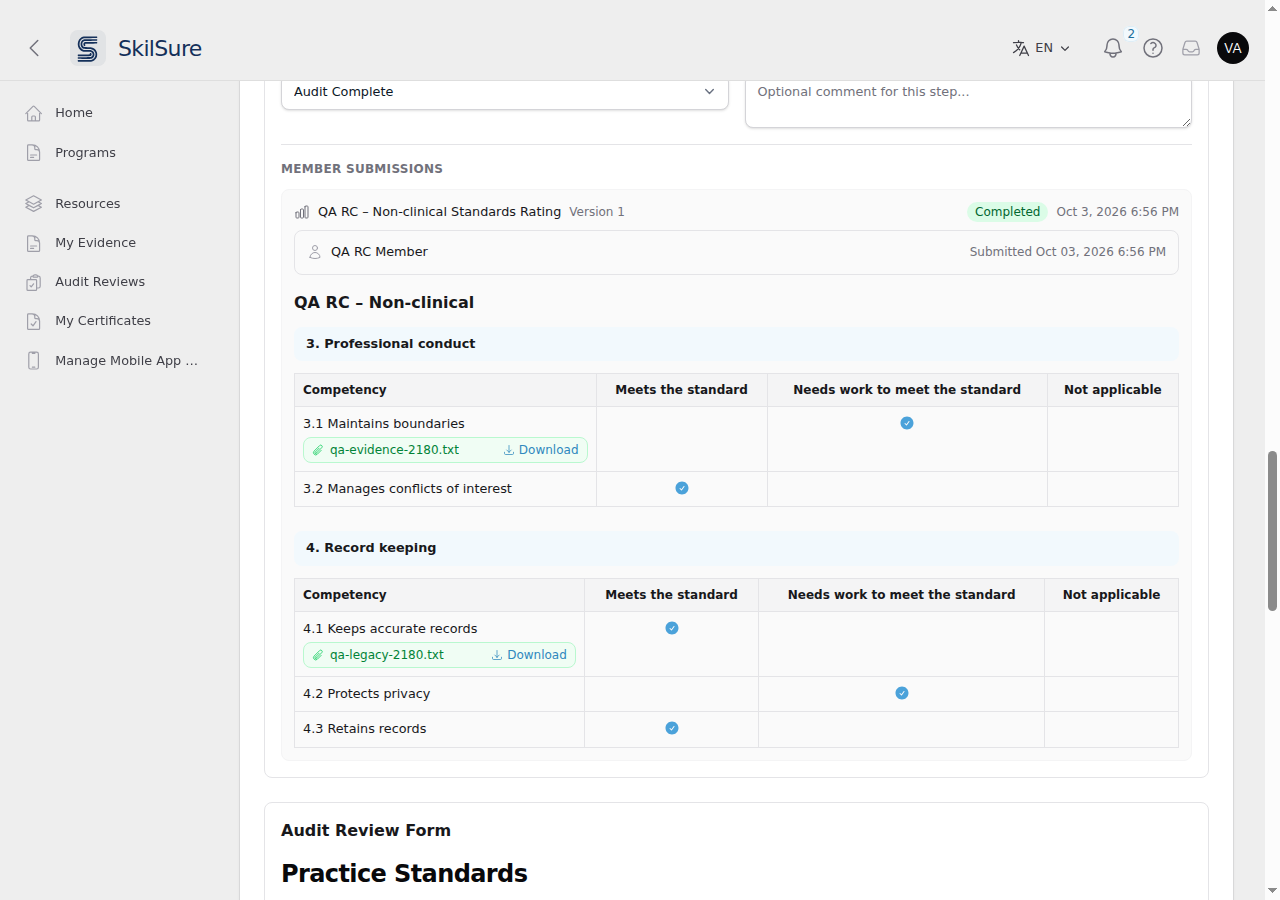Image resolution: width=1280 pixels, height=900 pixels.
Task: Click the Home house icon
Action: (34, 113)
